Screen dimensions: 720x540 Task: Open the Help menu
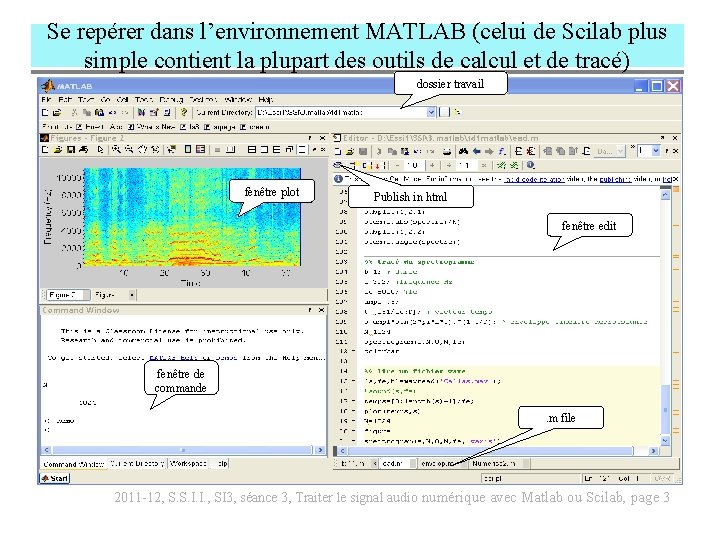pyautogui.click(x=265, y=99)
